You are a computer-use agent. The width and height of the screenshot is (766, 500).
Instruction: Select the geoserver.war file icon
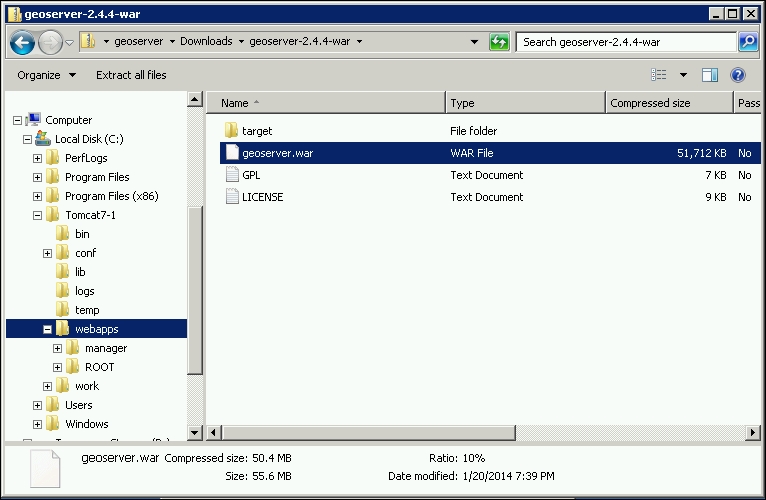232,153
